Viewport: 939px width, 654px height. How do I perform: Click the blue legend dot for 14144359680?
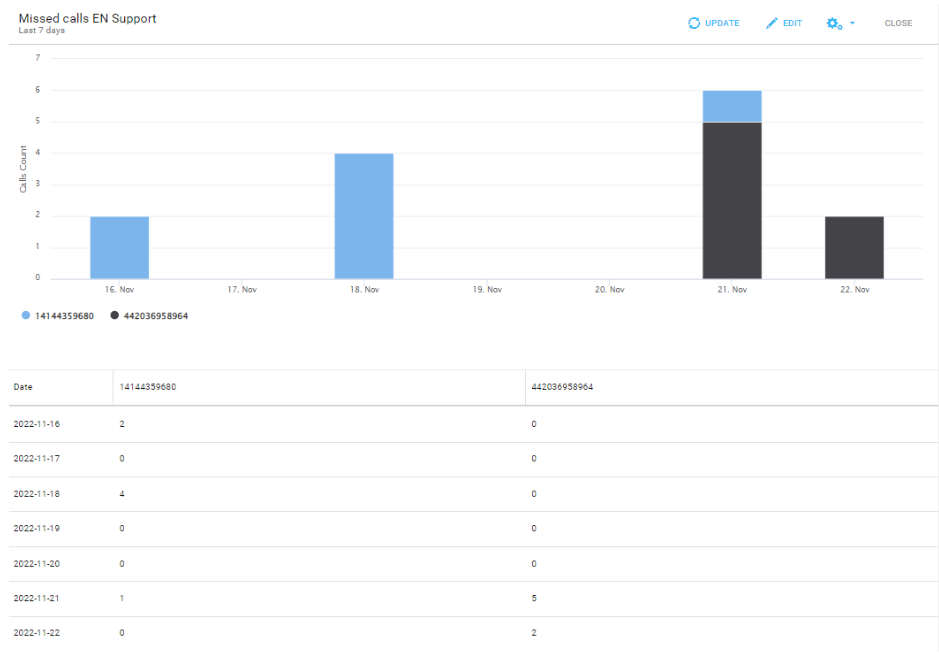coord(26,315)
